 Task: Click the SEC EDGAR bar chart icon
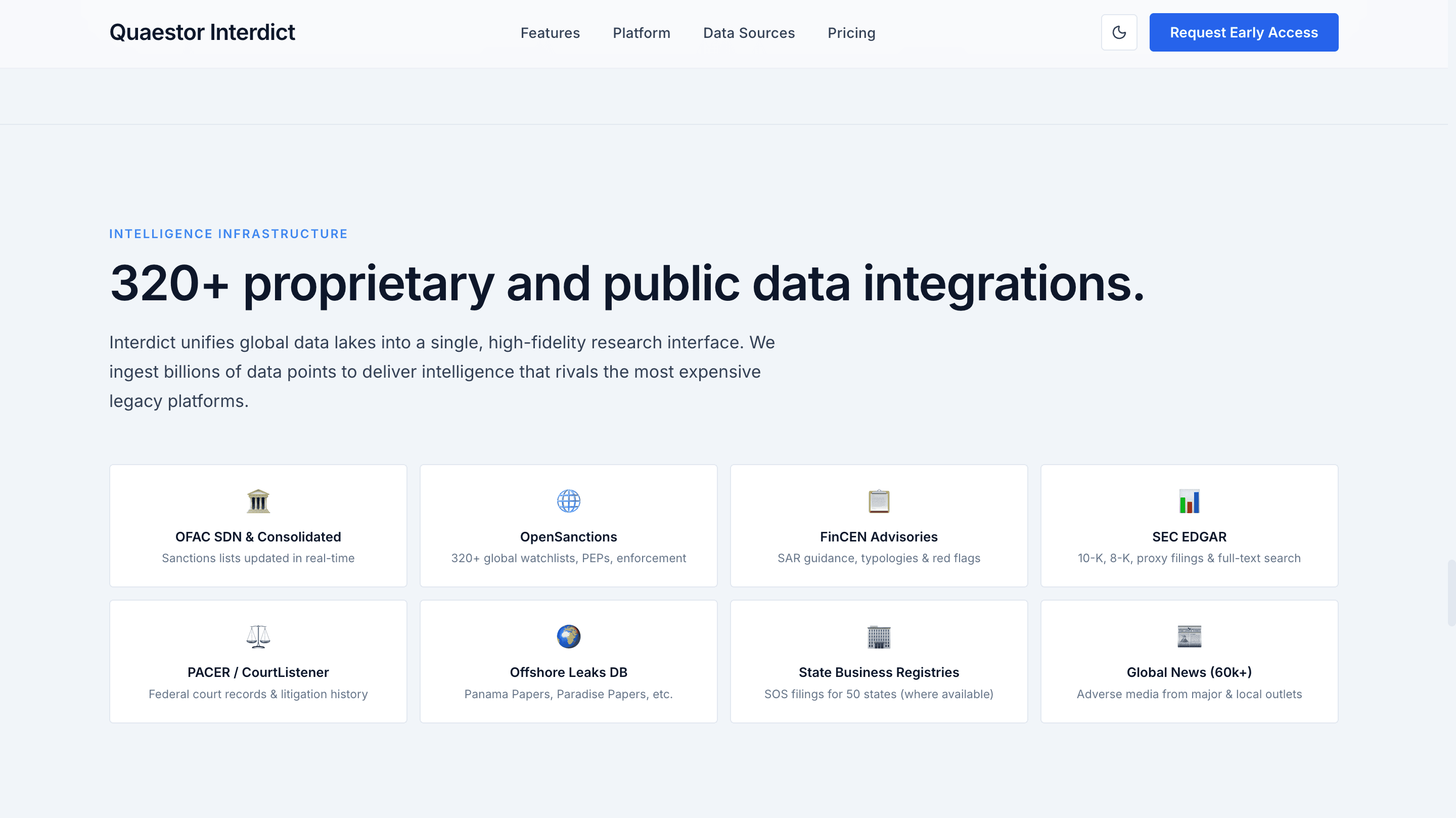1189,501
